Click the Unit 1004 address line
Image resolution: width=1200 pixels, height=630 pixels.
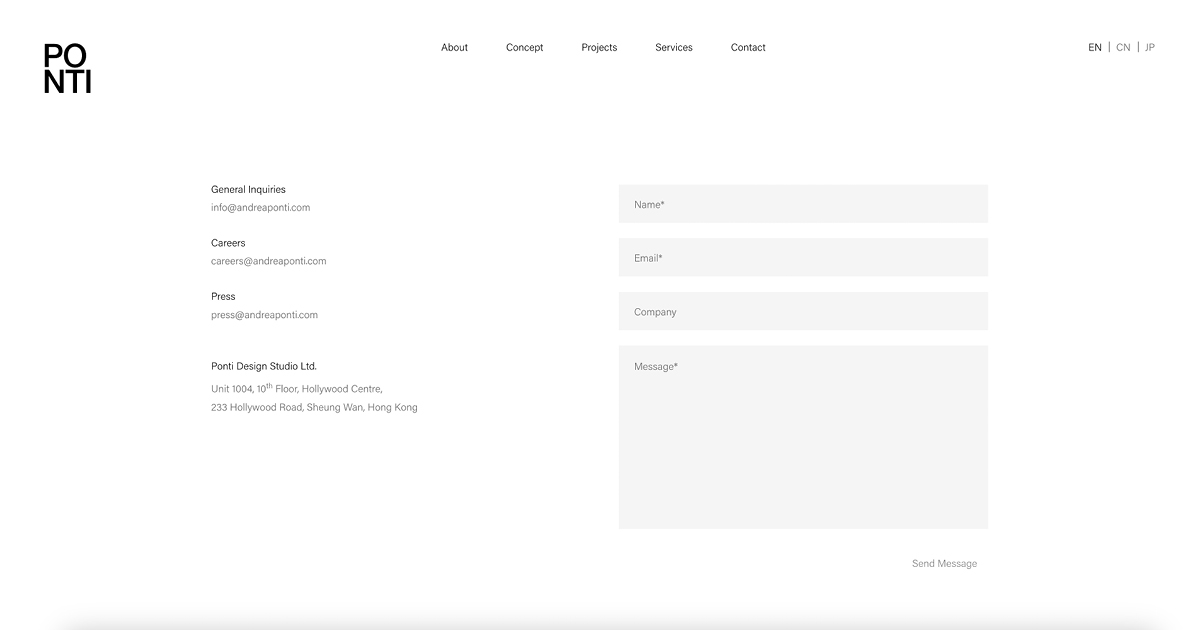[297, 388]
